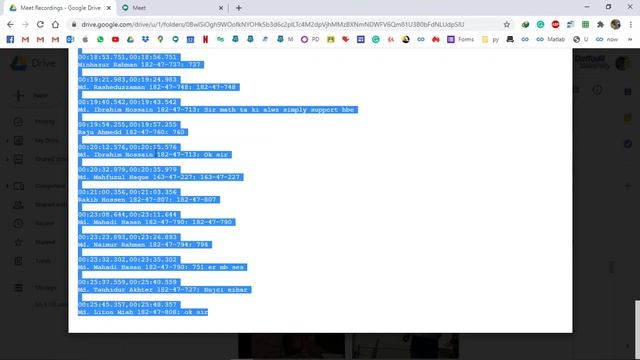
Task: Click the Chrome forward arrow
Action: tap(25, 24)
